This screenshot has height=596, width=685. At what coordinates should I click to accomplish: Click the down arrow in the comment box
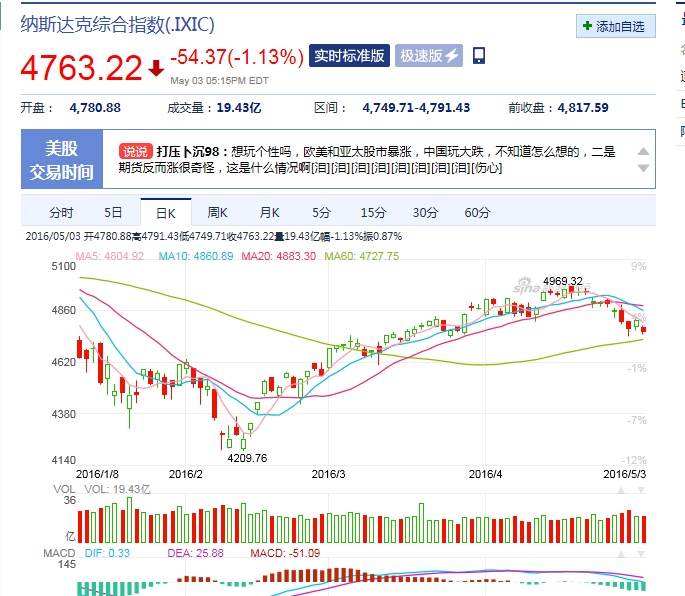643,168
